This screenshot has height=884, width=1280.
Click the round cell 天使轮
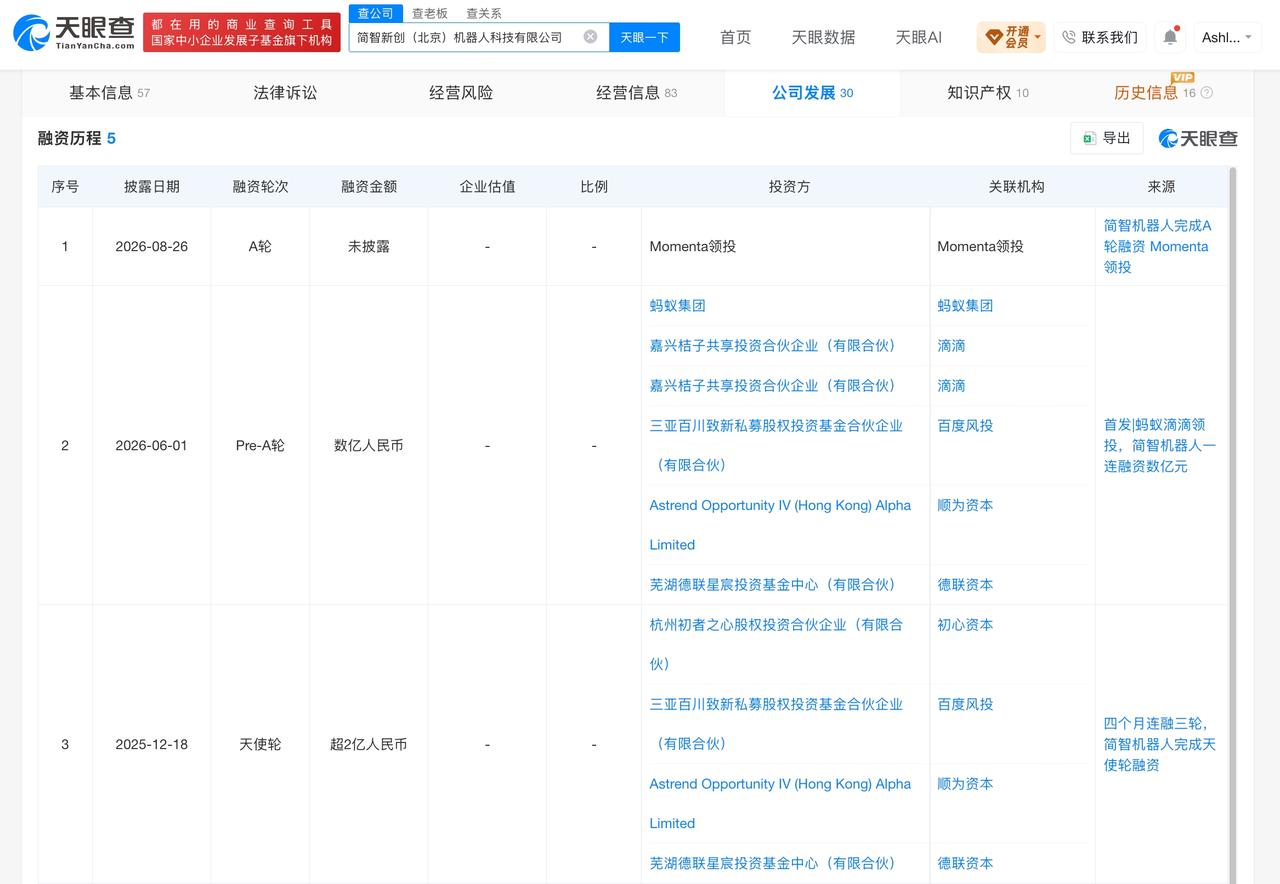pos(260,744)
